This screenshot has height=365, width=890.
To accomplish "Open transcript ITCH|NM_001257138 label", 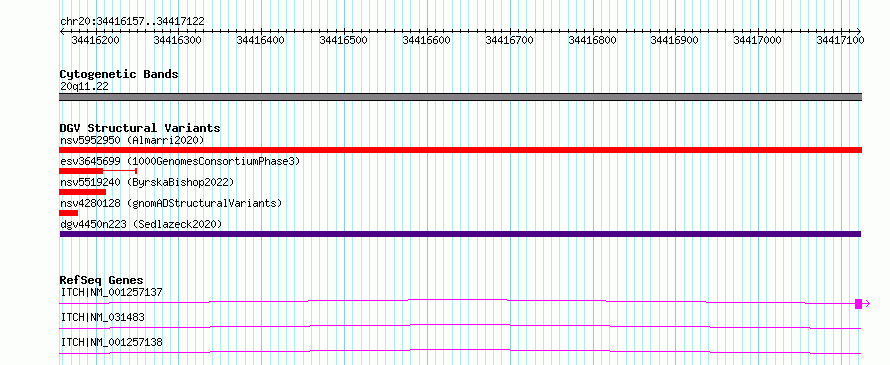I will click(x=111, y=342).
